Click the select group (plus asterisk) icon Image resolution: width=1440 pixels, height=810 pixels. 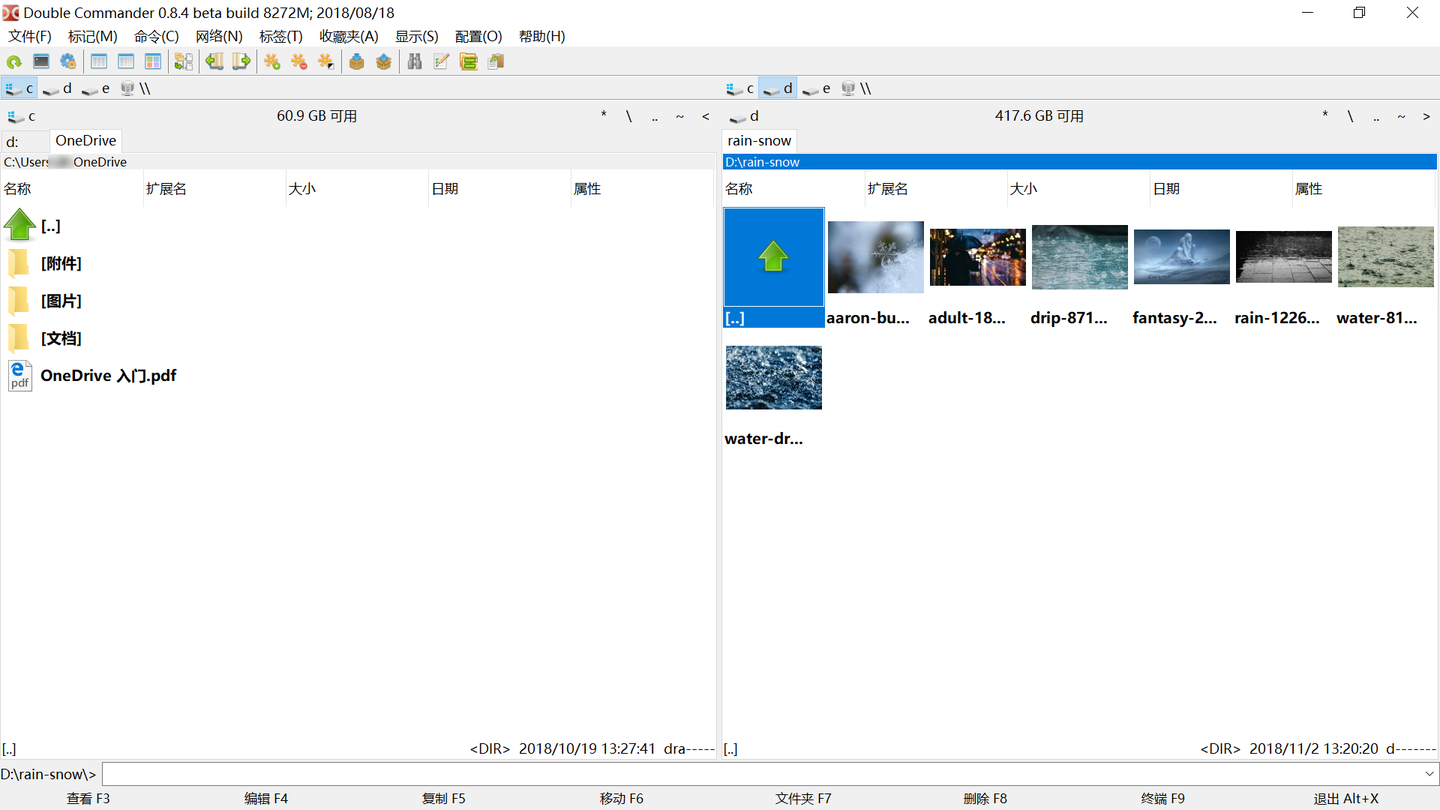272,62
